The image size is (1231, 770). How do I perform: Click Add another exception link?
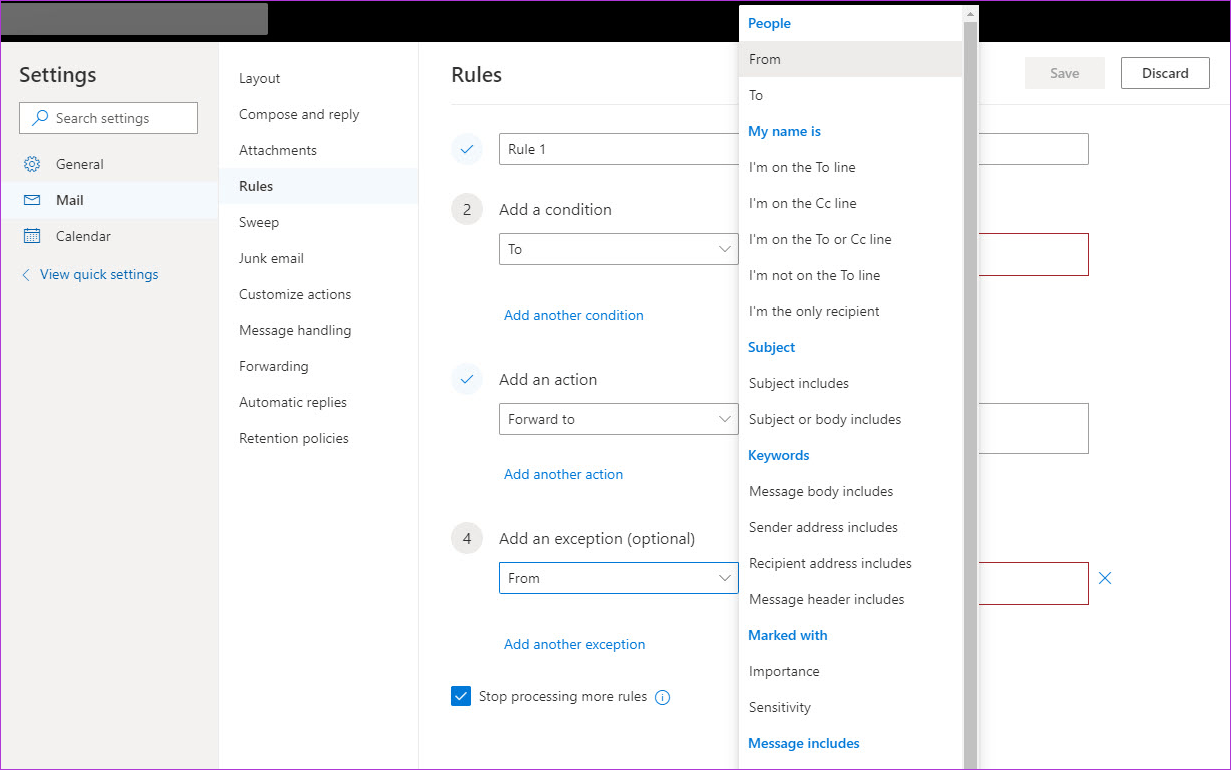tap(574, 644)
